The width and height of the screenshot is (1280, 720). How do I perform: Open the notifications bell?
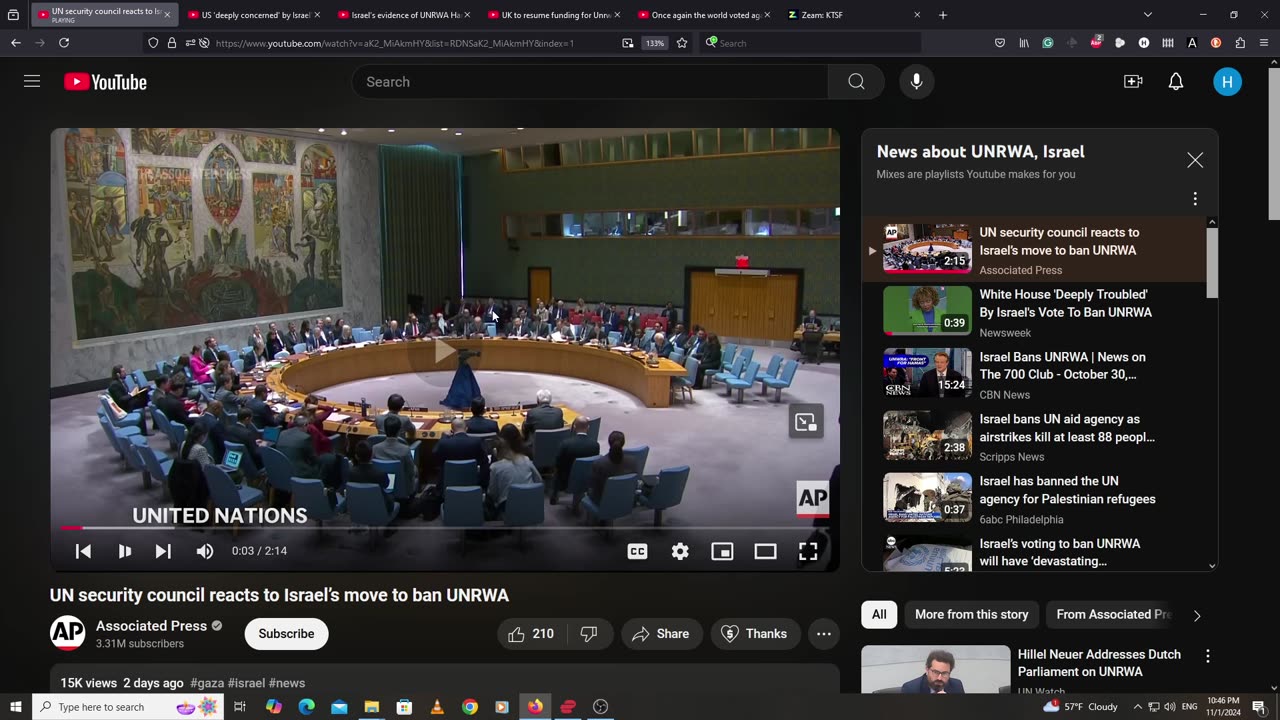coord(1176,82)
